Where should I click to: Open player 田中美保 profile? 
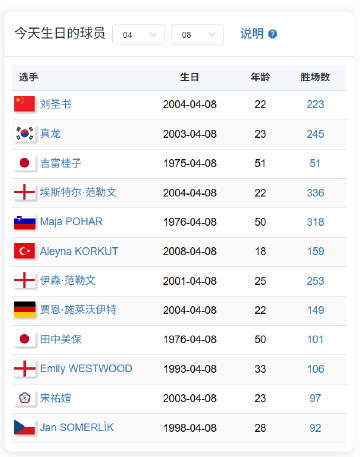(x=61, y=339)
